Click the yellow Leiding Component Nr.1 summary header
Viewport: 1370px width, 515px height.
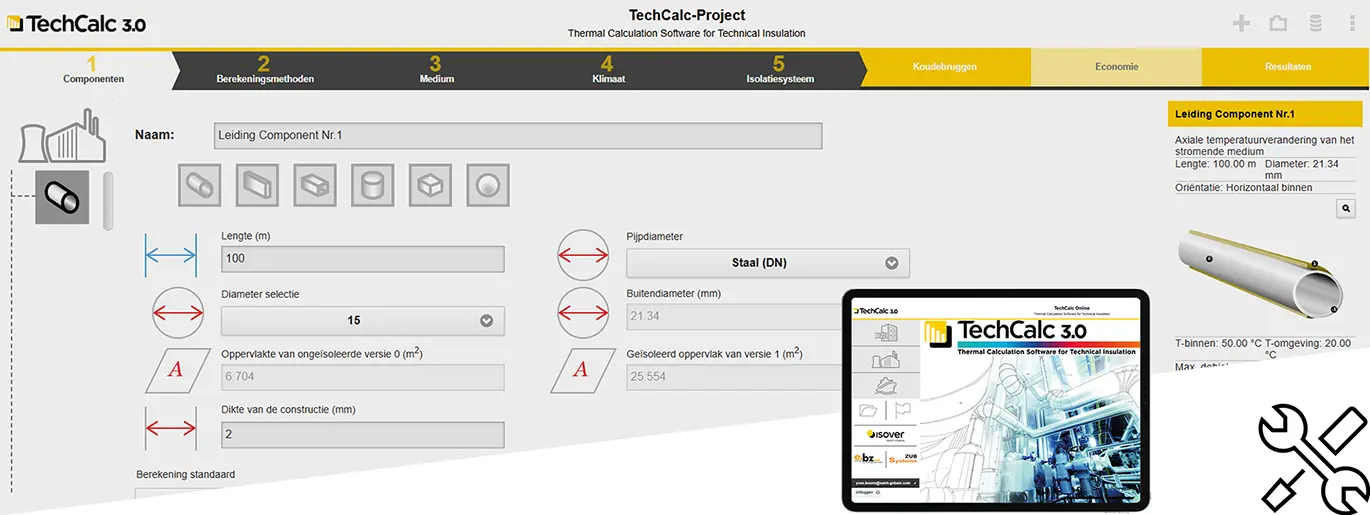pyautogui.click(x=1265, y=114)
